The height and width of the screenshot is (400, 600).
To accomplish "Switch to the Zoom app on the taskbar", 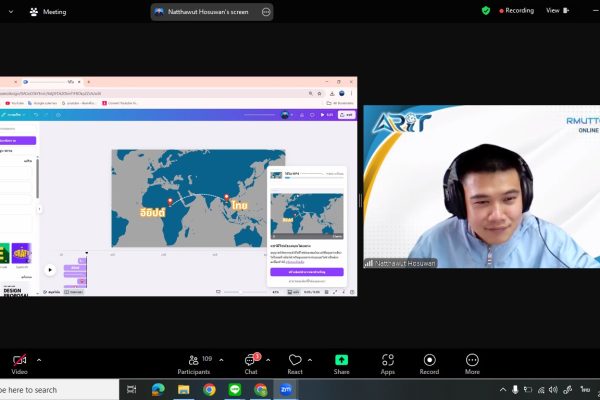I will tap(286, 390).
